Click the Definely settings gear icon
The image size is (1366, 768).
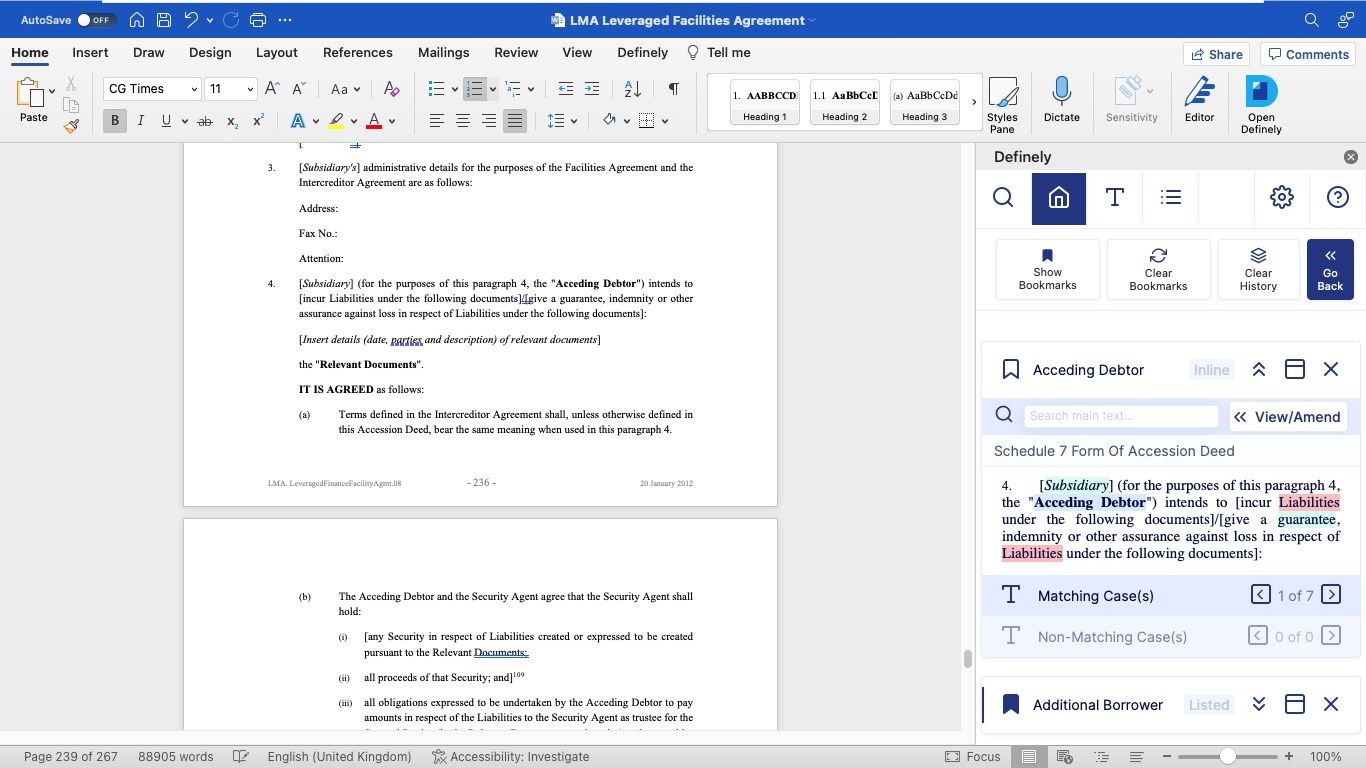(1281, 198)
